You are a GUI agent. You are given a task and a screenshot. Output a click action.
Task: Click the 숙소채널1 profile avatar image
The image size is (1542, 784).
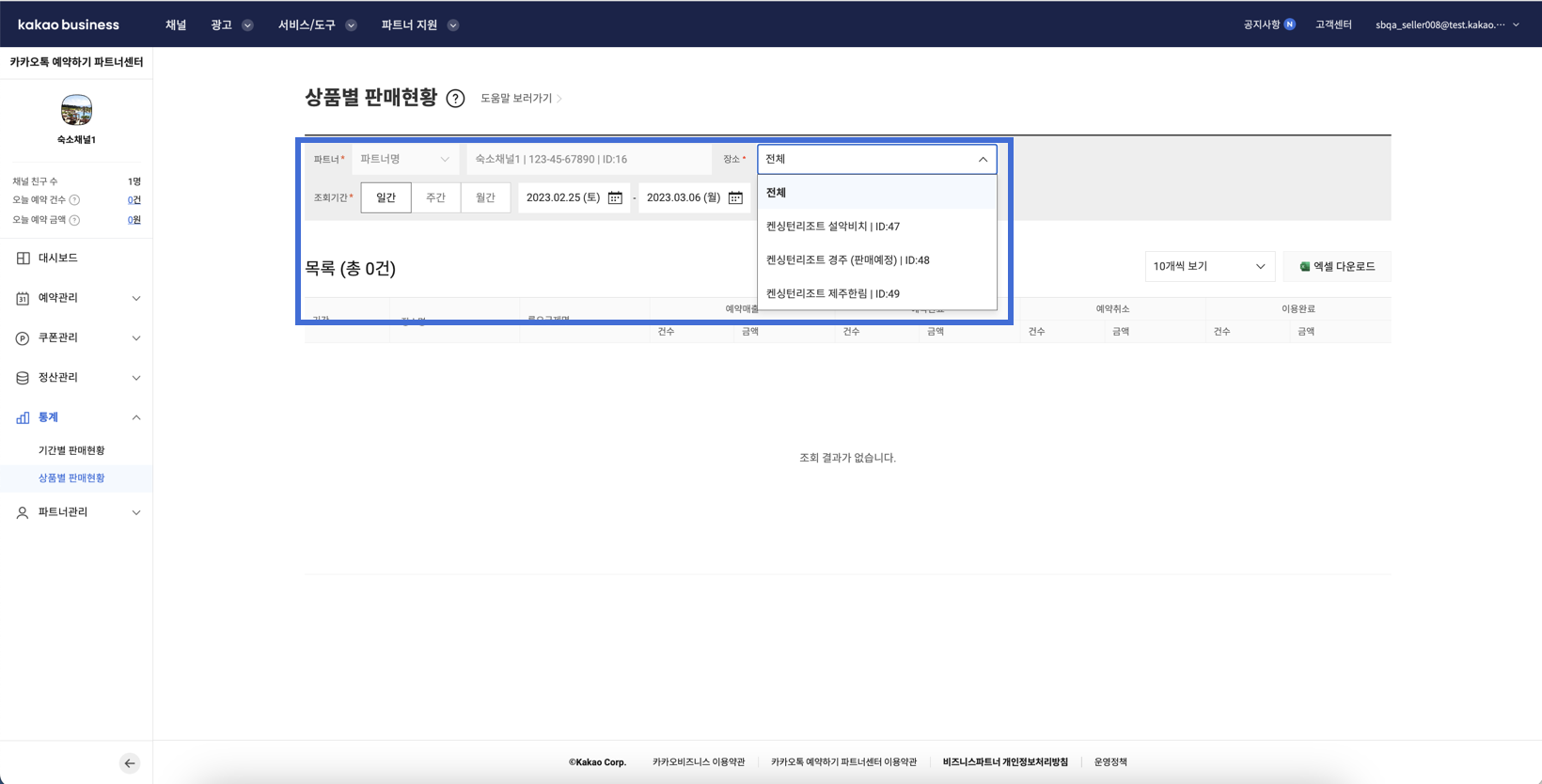click(76, 110)
